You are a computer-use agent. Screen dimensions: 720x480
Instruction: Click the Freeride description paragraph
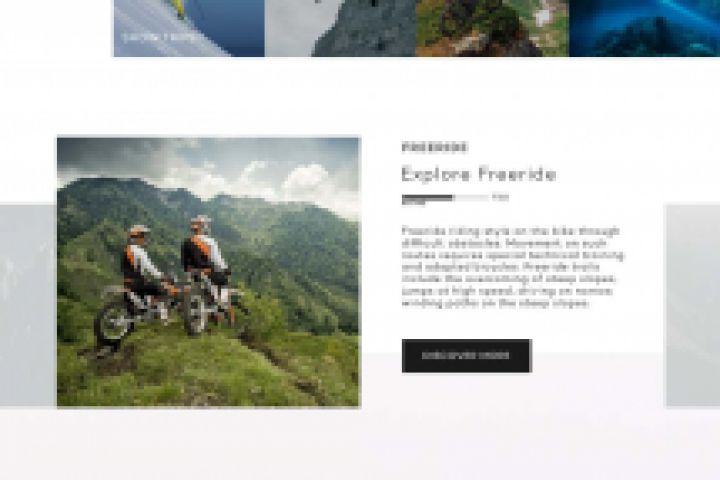coord(512,267)
